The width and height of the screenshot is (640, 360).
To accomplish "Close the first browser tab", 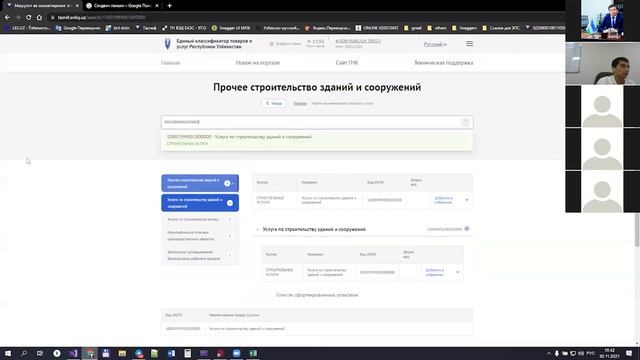I will (77, 6).
